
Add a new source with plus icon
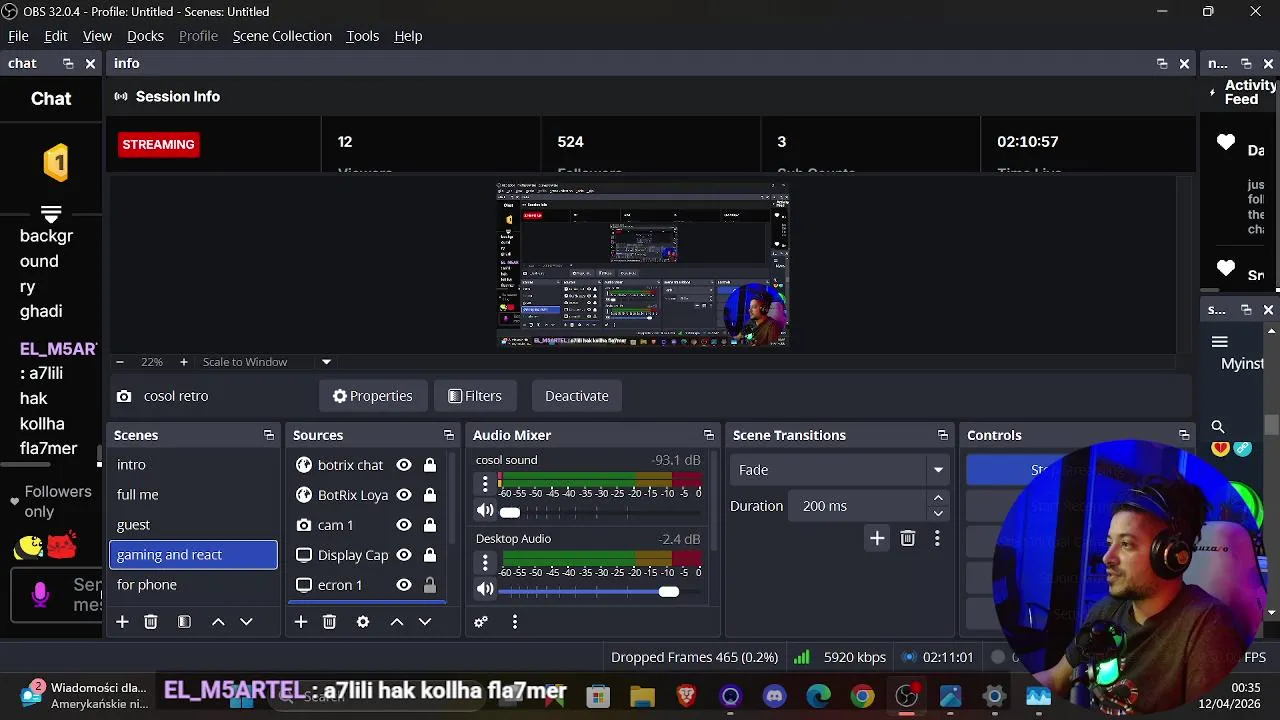coord(300,622)
